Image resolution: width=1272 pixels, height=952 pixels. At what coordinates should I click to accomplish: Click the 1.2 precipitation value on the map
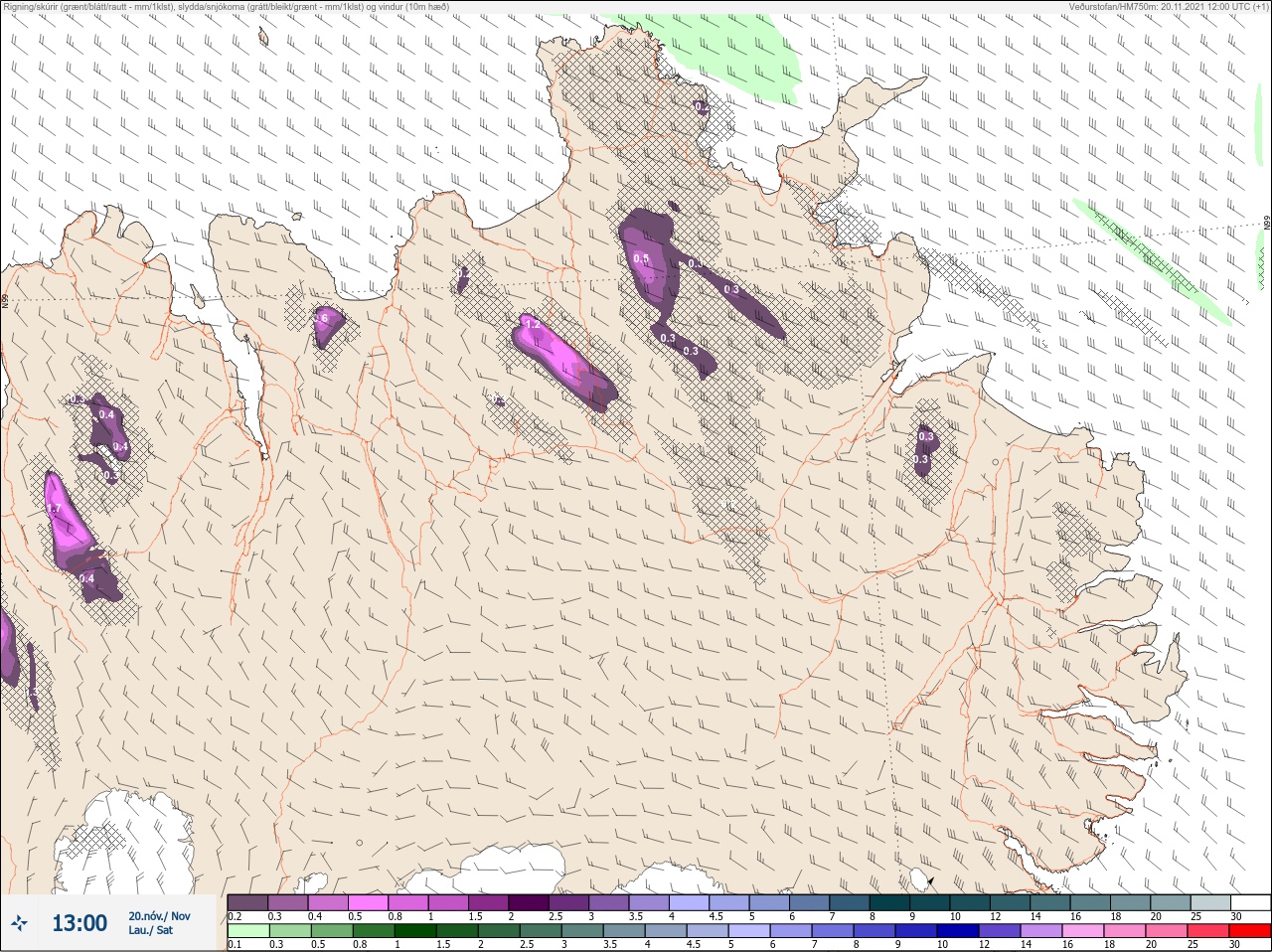(532, 325)
